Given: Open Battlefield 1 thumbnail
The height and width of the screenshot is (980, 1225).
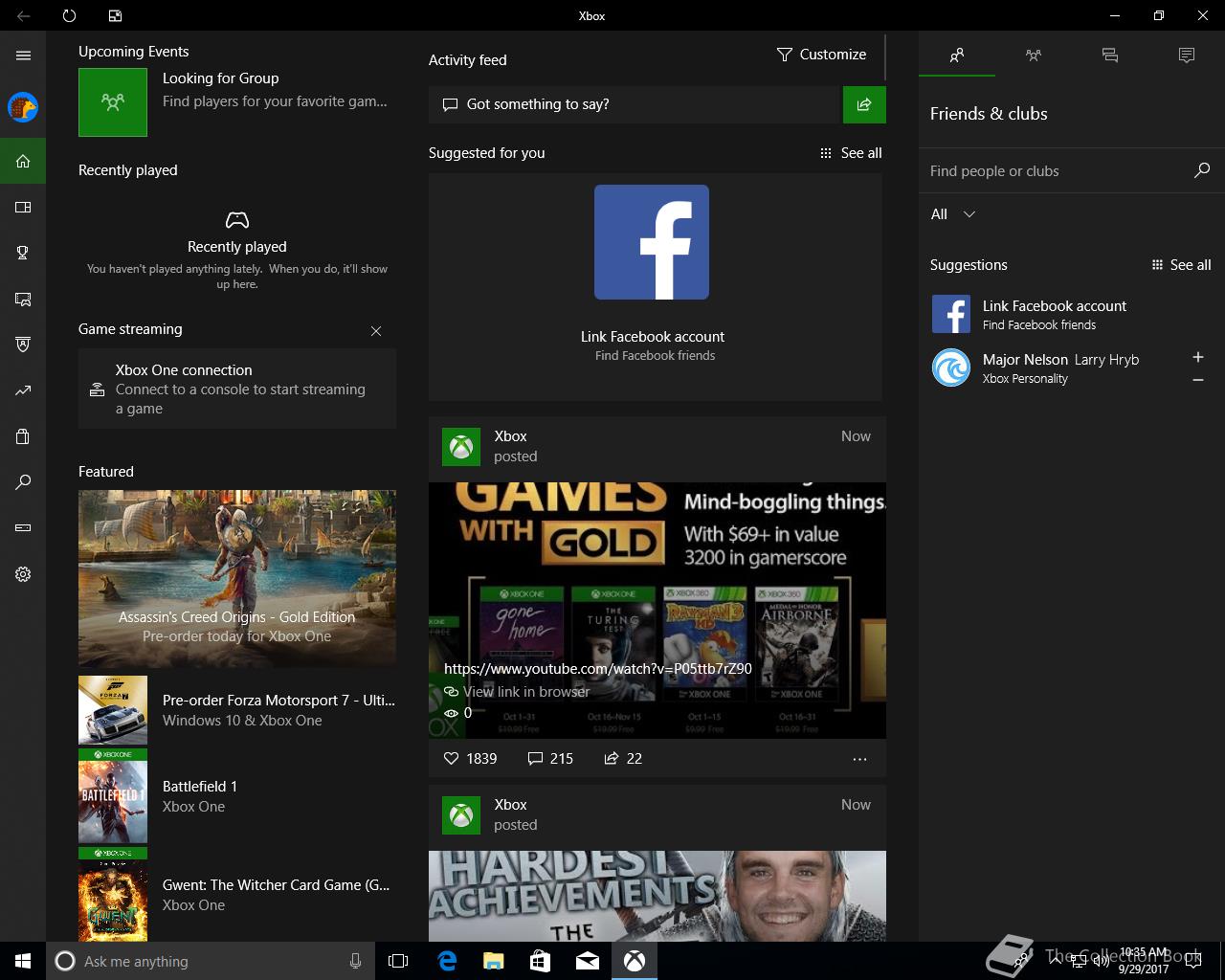Looking at the screenshot, I should click(113, 796).
